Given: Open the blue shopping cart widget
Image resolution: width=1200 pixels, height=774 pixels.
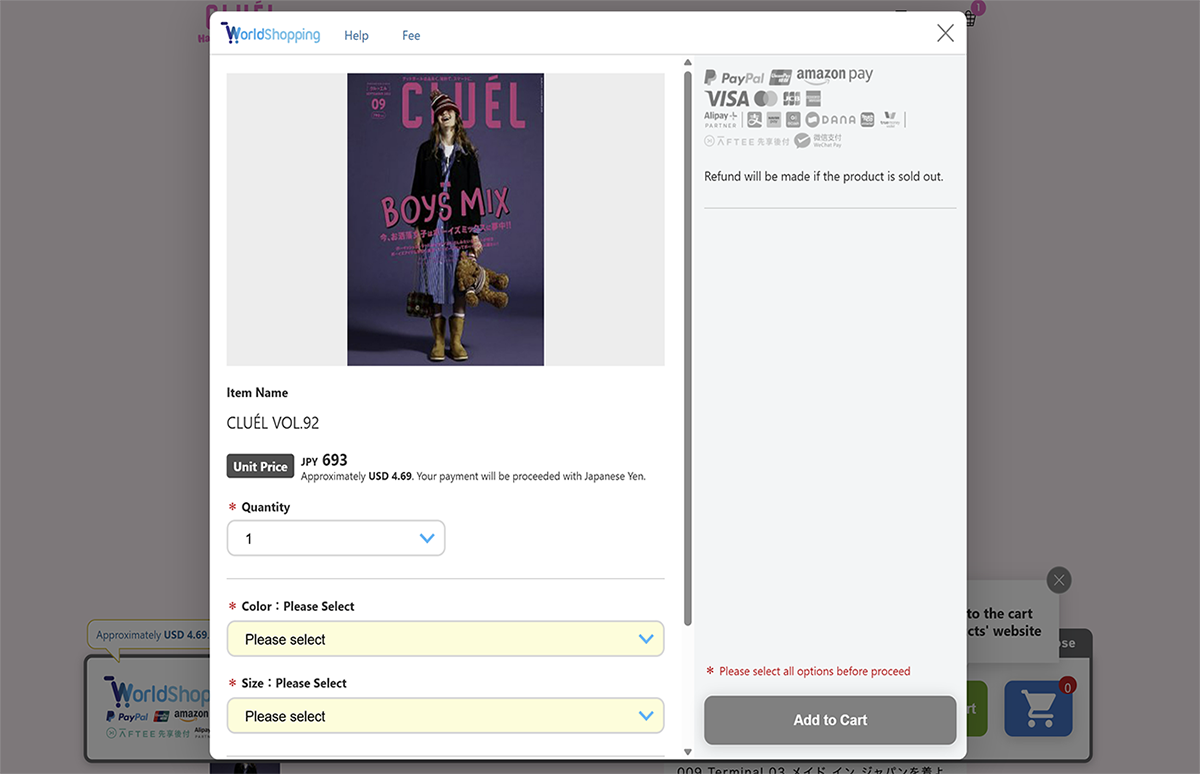Looking at the screenshot, I should coord(1038,708).
